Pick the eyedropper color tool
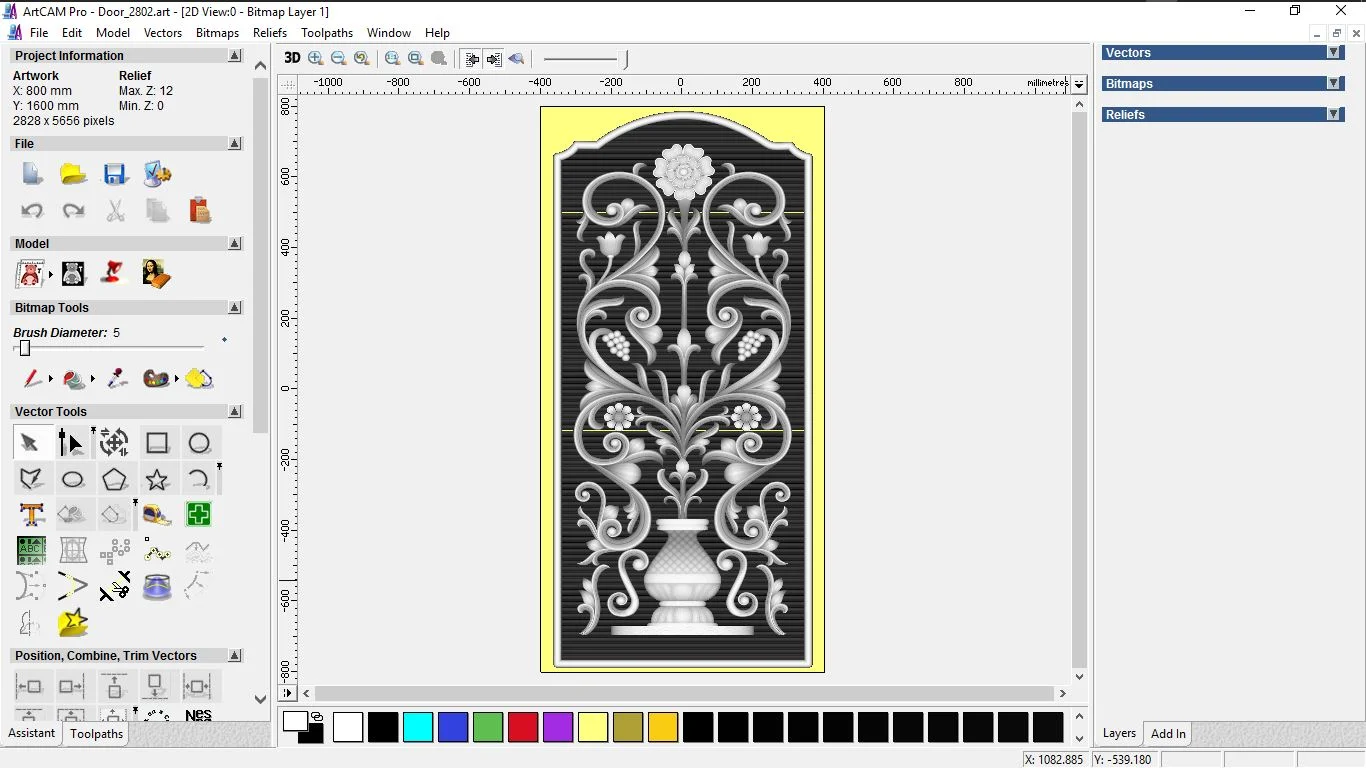Viewport: 1366px width, 768px height. click(x=117, y=379)
